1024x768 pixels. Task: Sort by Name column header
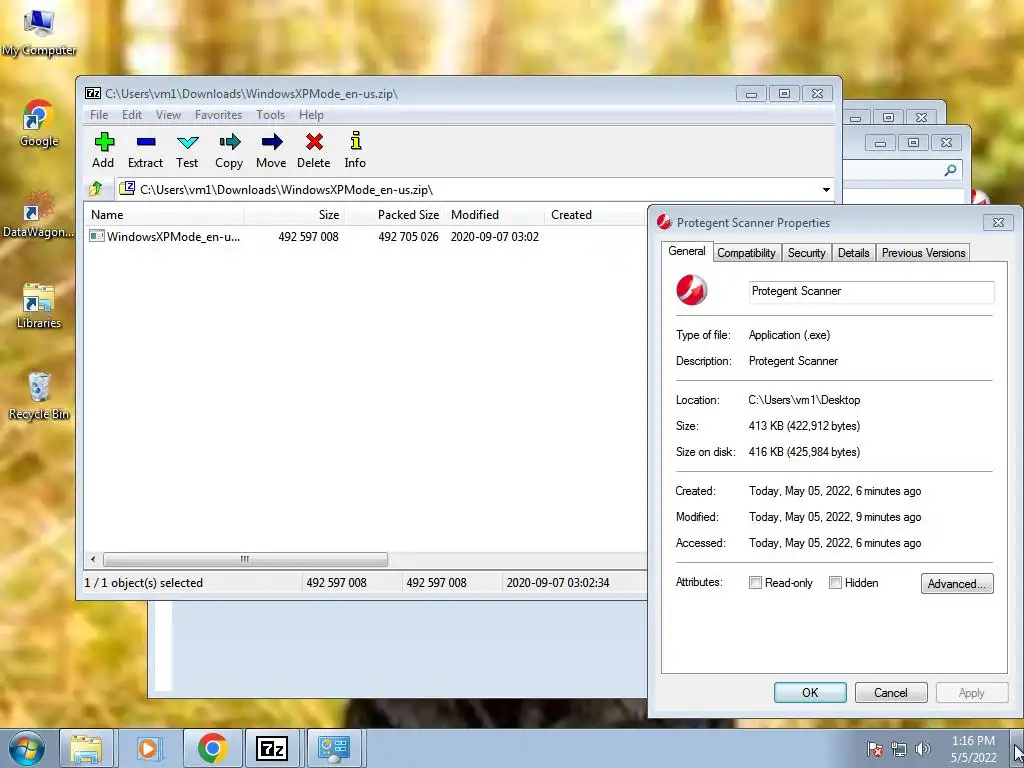(165, 214)
